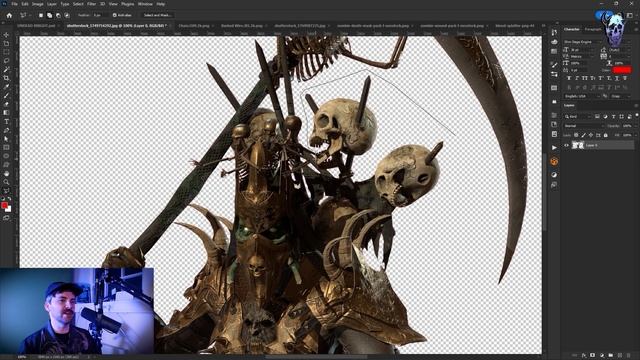The image size is (640, 360).
Task: Toggle All Caps in Character panel
Action: 585,78
